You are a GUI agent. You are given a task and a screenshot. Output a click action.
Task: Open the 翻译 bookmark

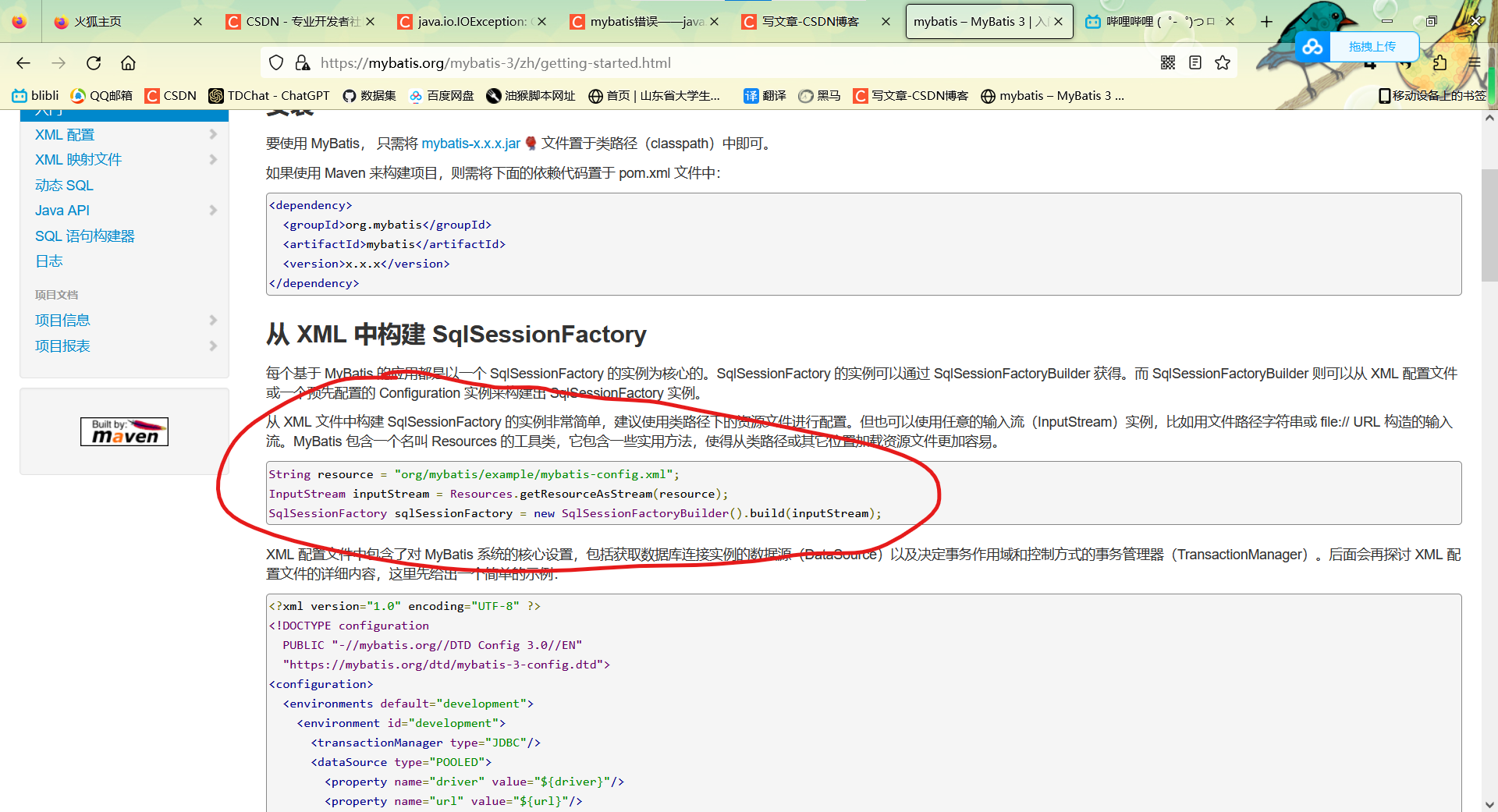pos(765,96)
